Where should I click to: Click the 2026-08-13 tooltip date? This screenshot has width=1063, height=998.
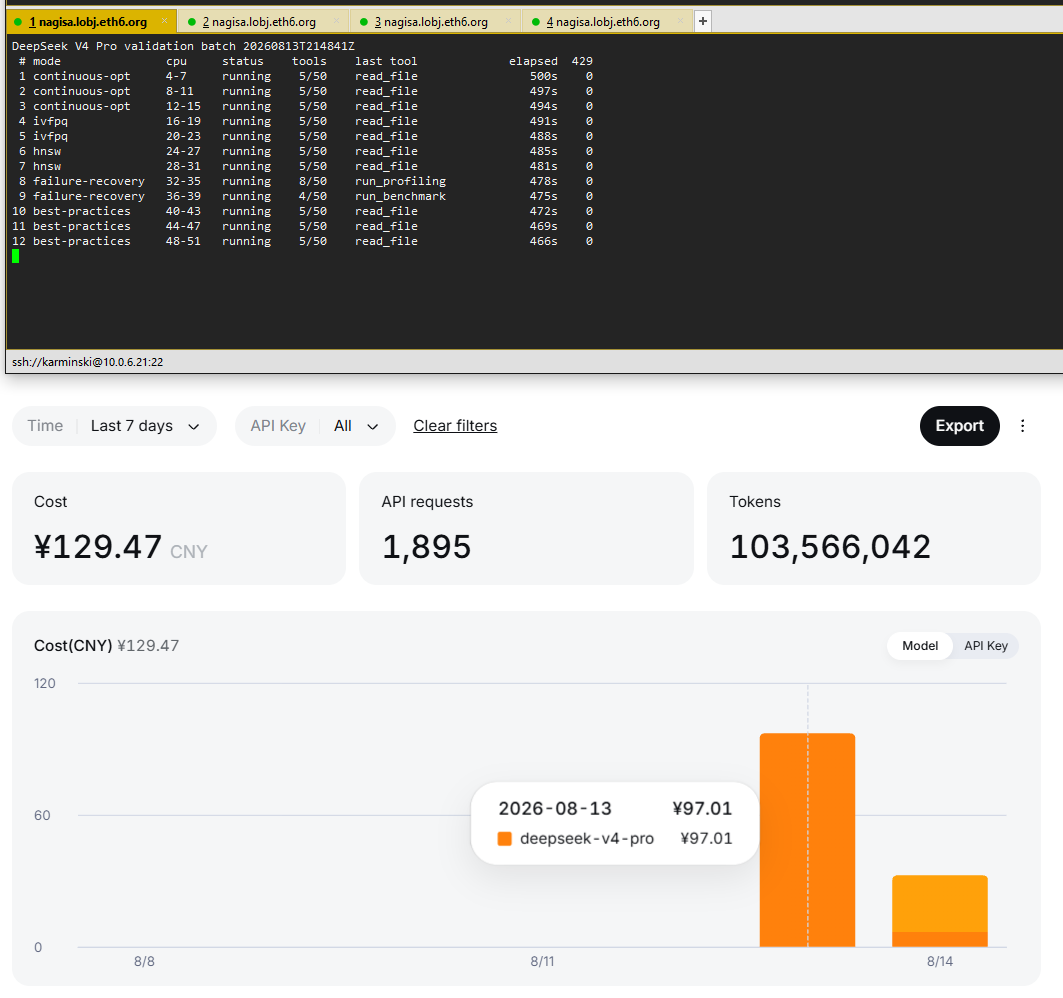point(555,808)
